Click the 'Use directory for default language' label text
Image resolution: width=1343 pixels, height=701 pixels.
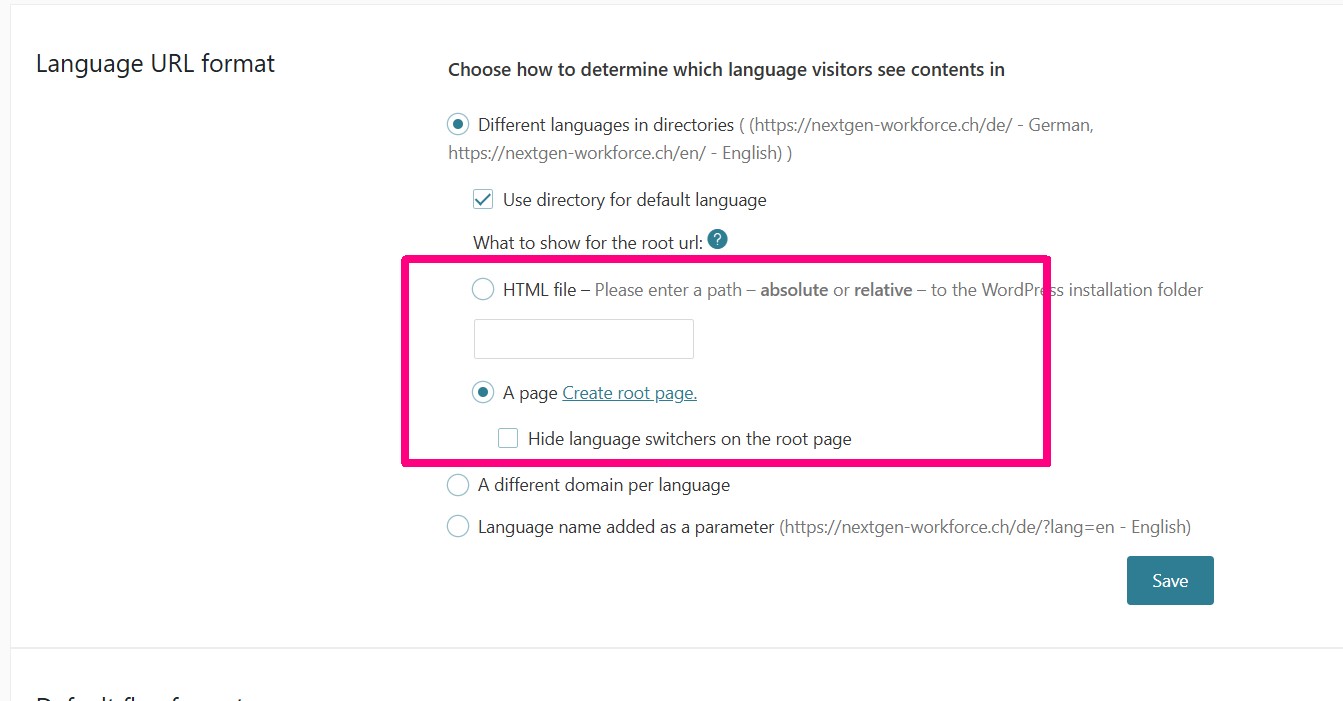(634, 200)
